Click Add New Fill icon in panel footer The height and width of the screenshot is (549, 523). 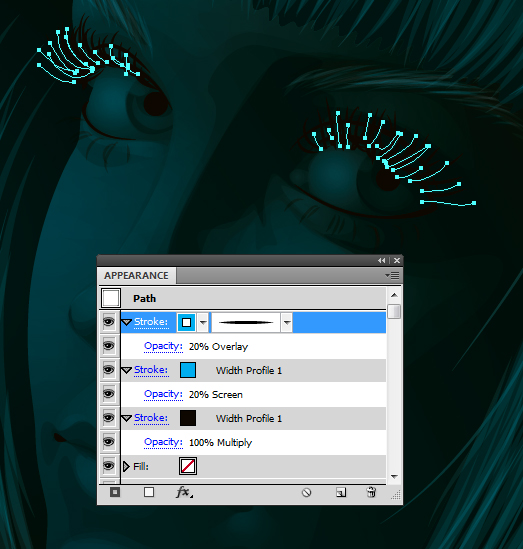[149, 492]
